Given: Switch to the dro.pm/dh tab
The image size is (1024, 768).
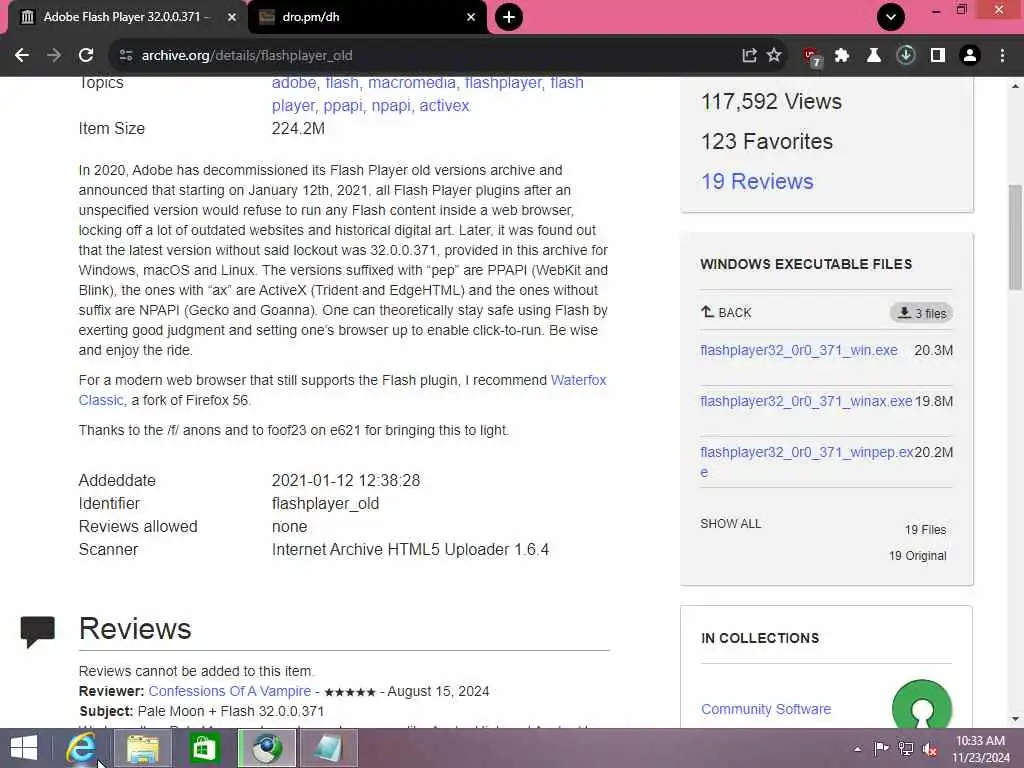Looking at the screenshot, I should [x=367, y=17].
